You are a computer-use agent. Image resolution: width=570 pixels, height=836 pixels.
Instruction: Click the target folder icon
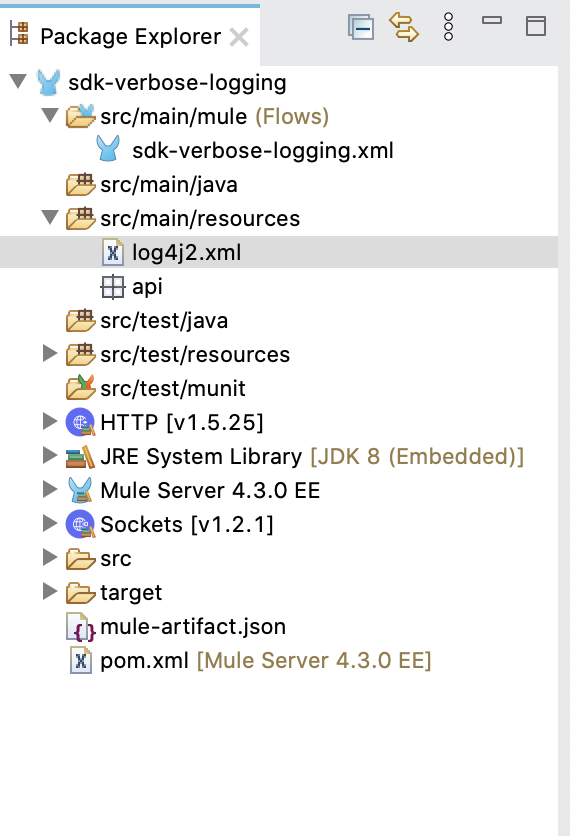(81, 593)
